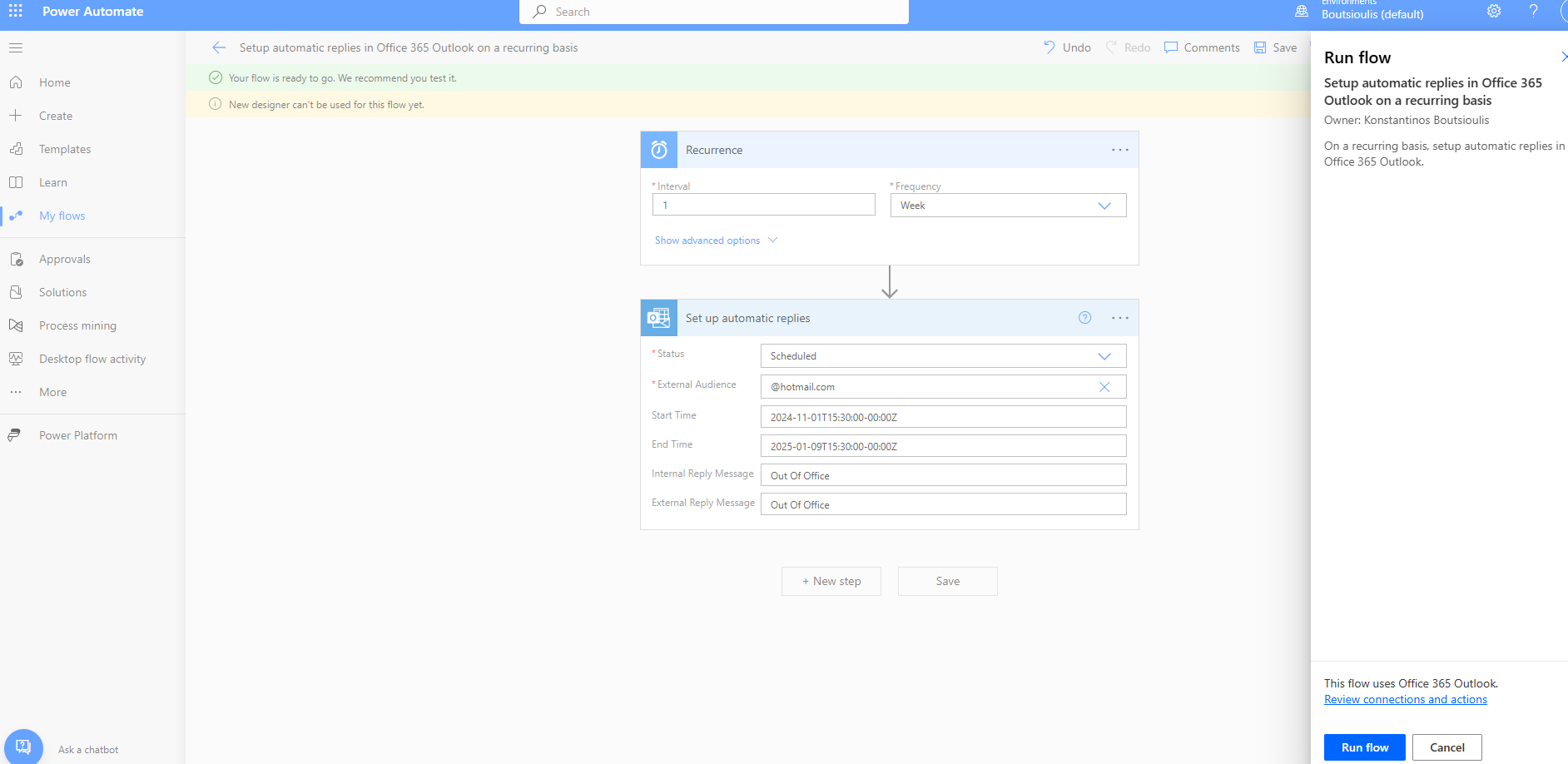This screenshot has width=1568, height=764.
Task: Open the app launcher waffle icon
Action: coord(16,11)
